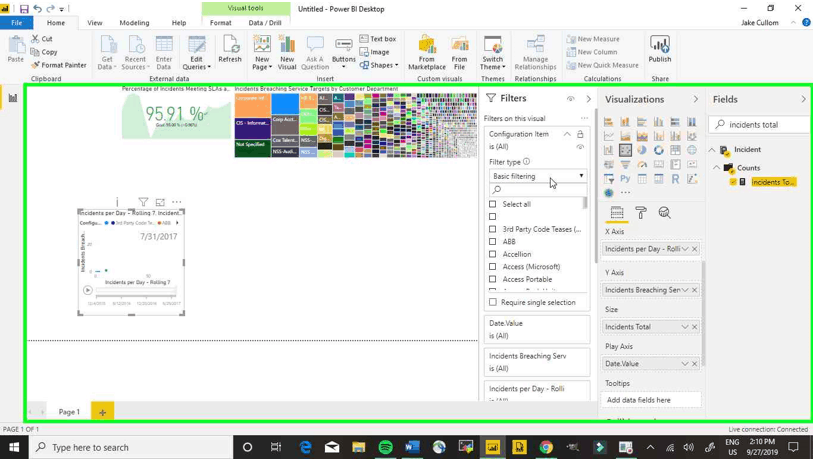814x461 pixels.
Task: Open X Axis field dropdown arrow
Action: point(685,249)
